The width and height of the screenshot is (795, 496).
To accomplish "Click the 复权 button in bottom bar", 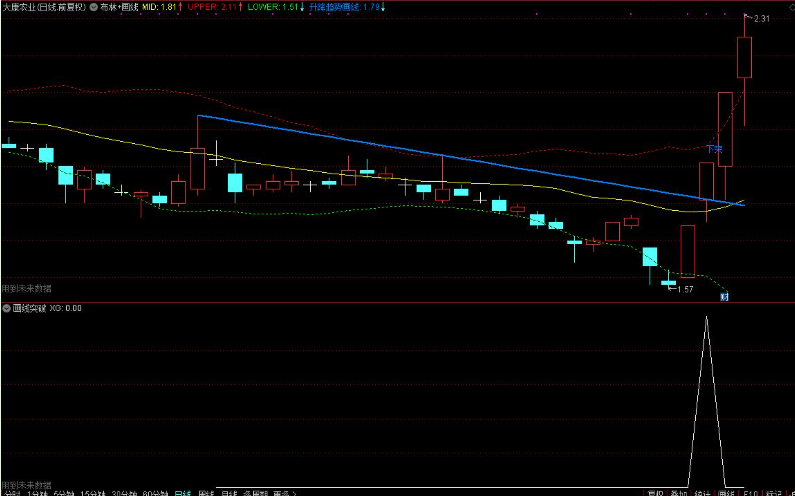I will point(655,493).
